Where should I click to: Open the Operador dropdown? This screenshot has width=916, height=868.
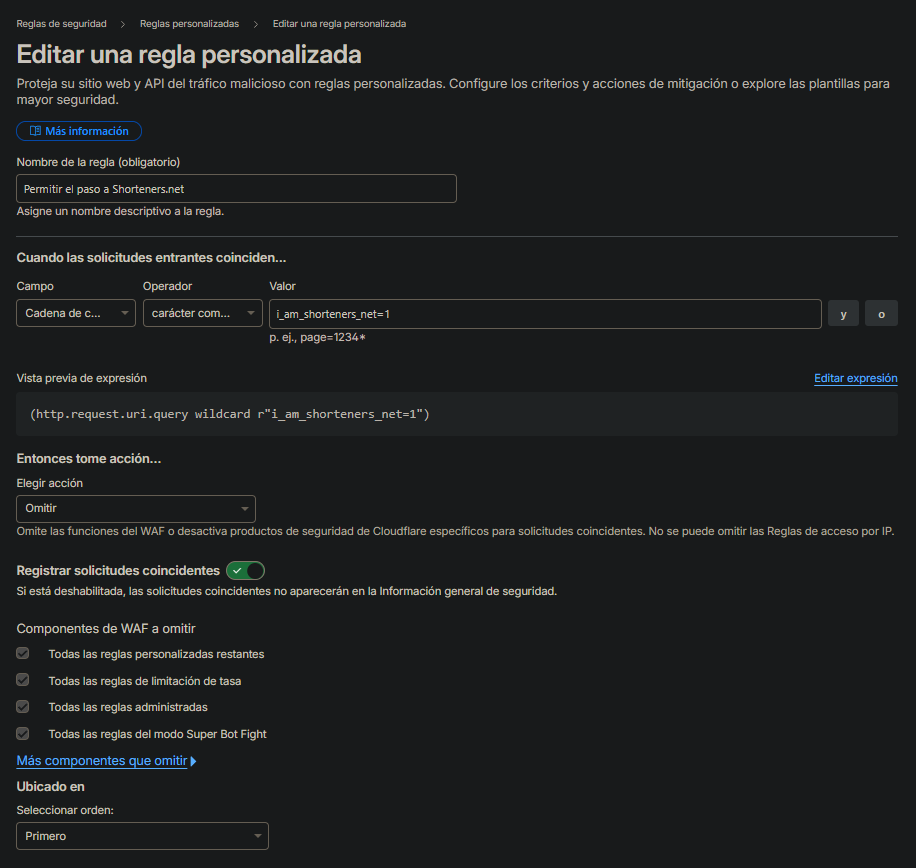click(203, 313)
